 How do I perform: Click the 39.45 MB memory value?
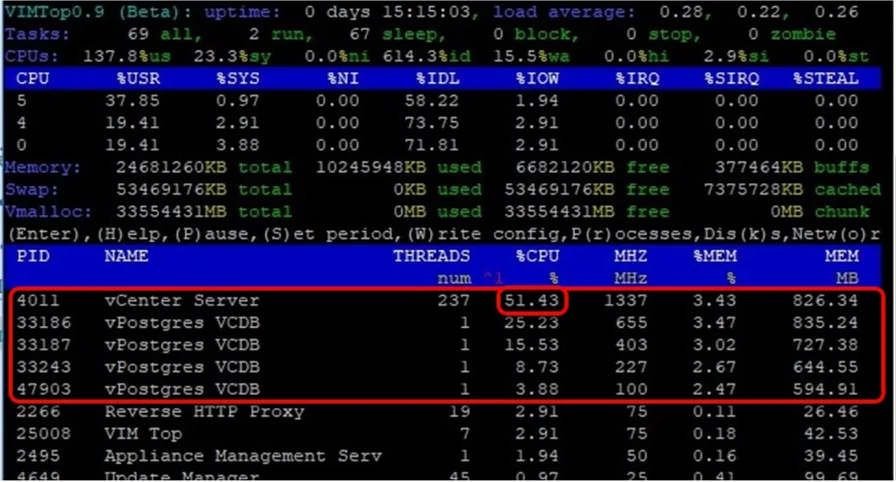point(831,456)
